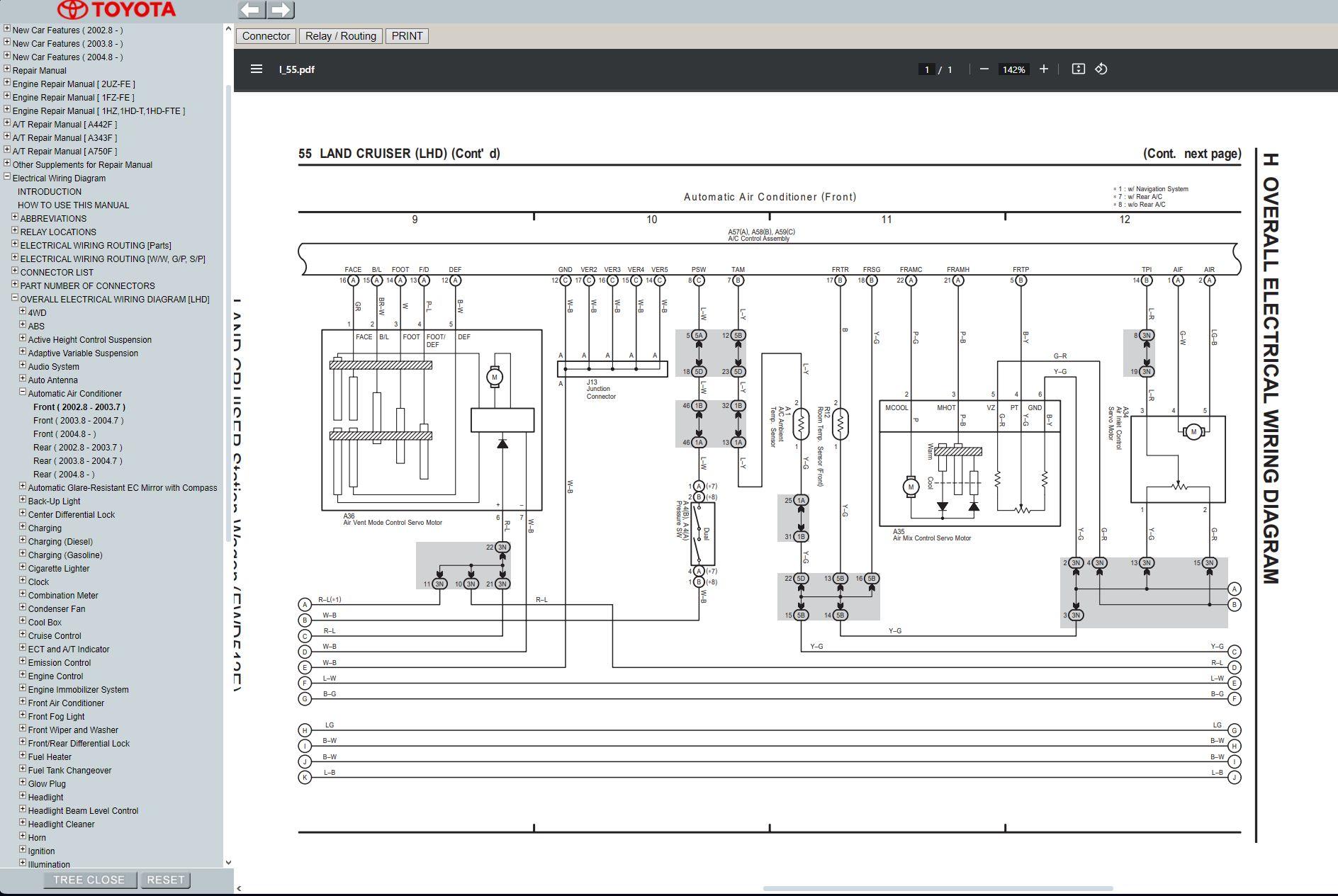The width and height of the screenshot is (1338, 896).
Task: Open Other Supplements for Repair Manual
Action: pyautogui.click(x=82, y=165)
